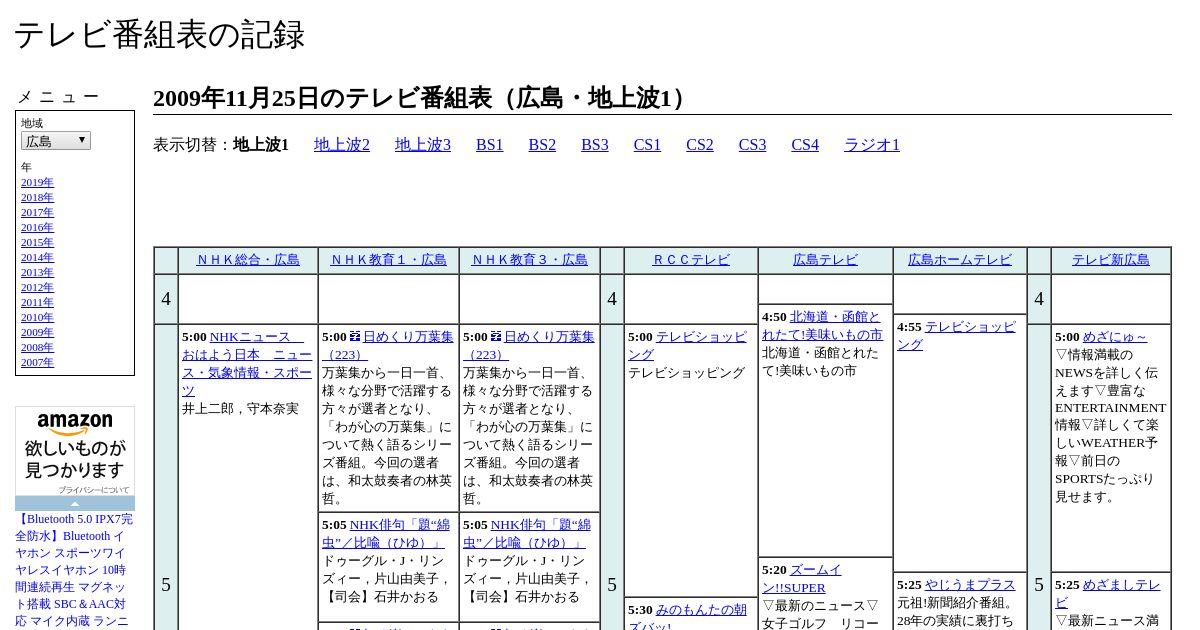Viewport: 1200px width, 630px height.
Task: Open the テレビ新広島 channel header
Action: point(1111,260)
